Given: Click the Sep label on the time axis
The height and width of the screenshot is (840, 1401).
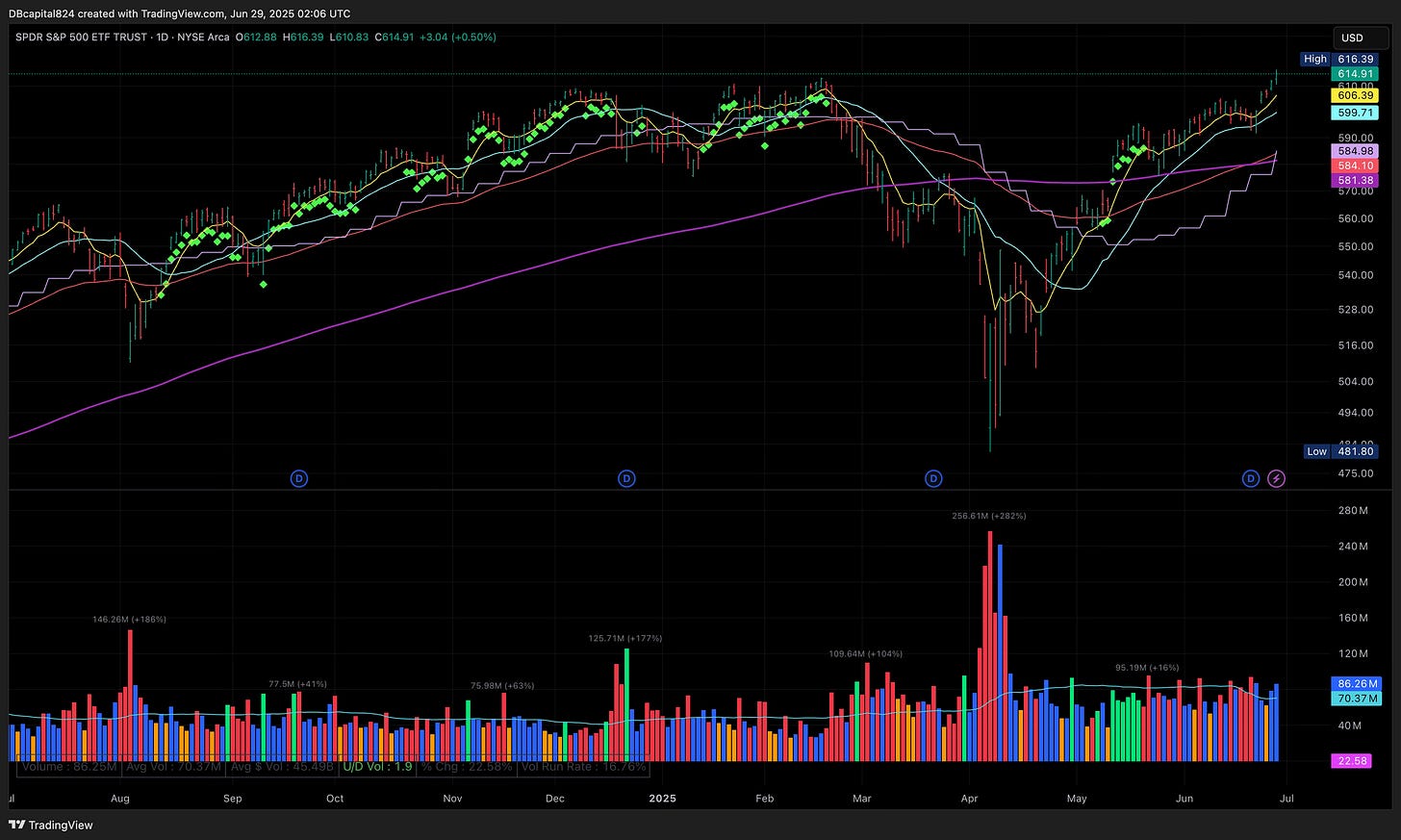Looking at the screenshot, I should point(232,799).
